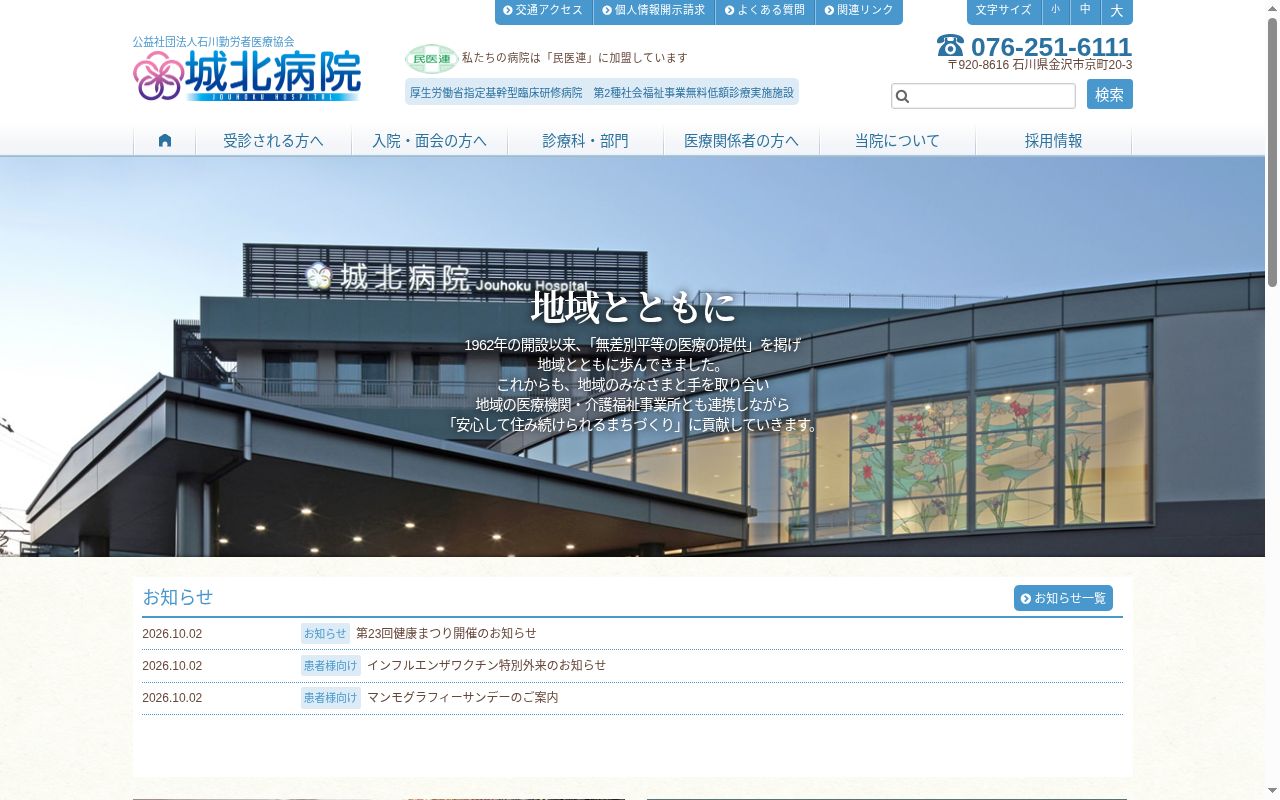The image size is (1280, 800).
Task: Open 交通アクセス link
Action: (x=543, y=10)
